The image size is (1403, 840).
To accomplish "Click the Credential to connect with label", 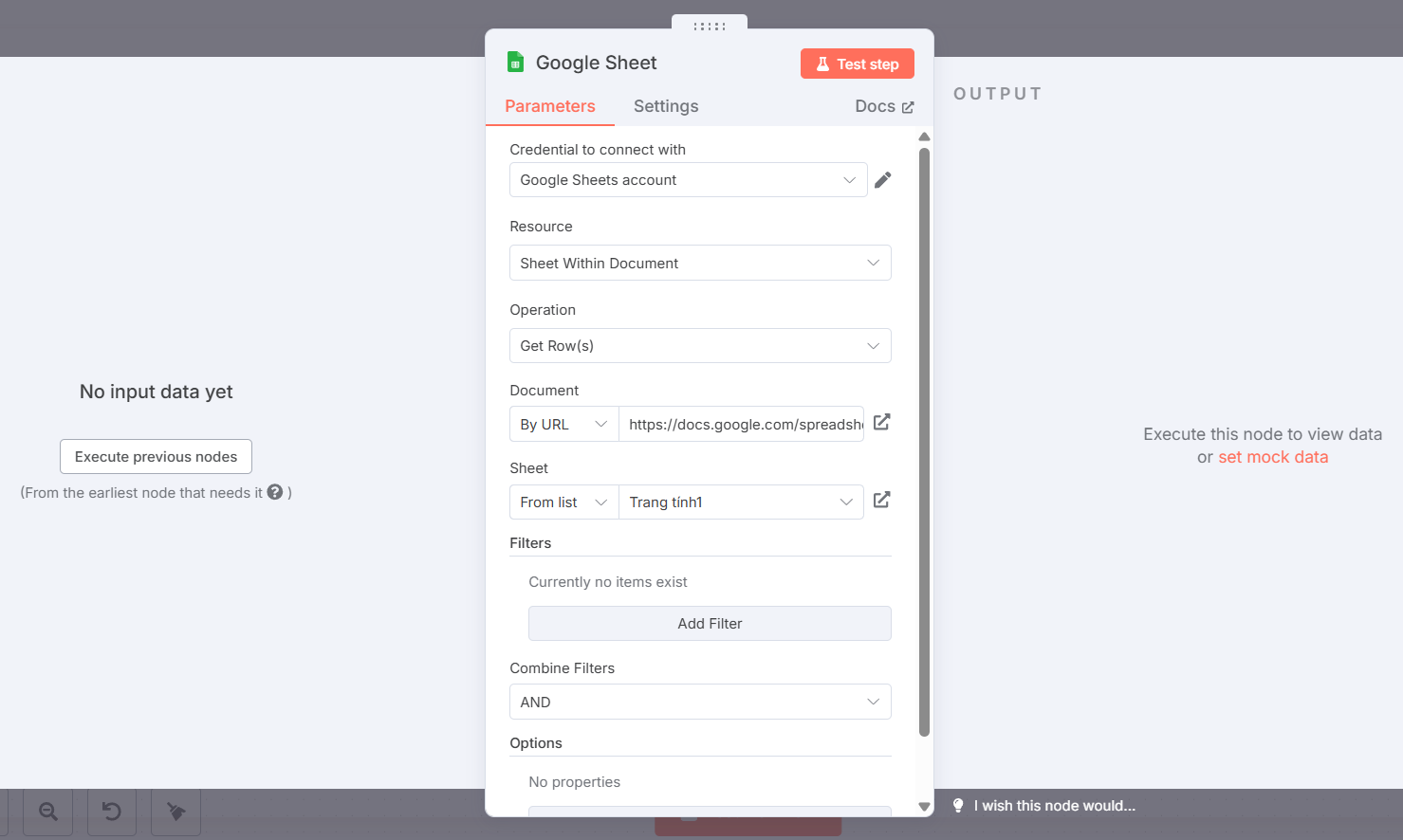I will click(598, 150).
